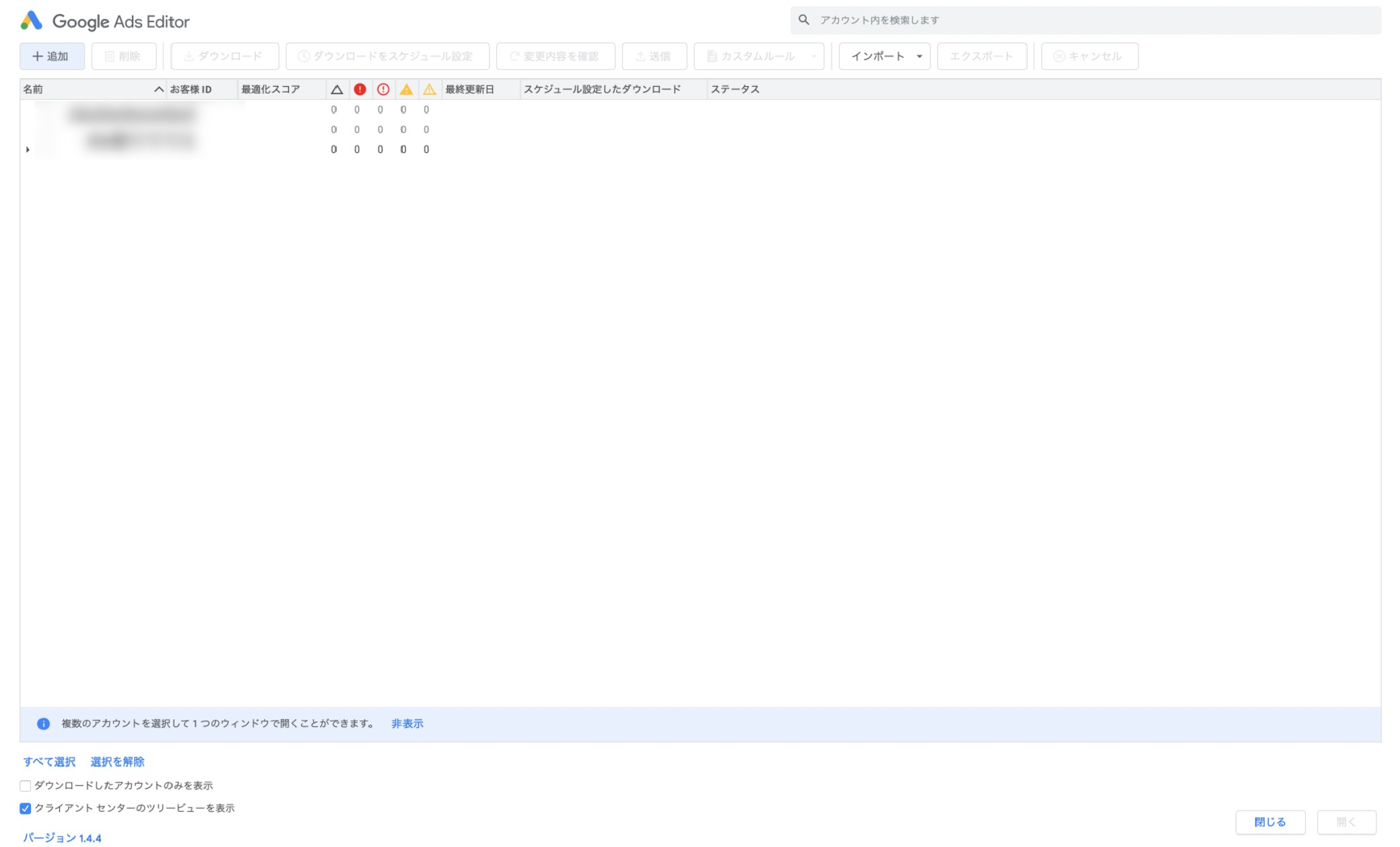
Task: Hide the info banner via 非表示
Action: click(x=407, y=724)
